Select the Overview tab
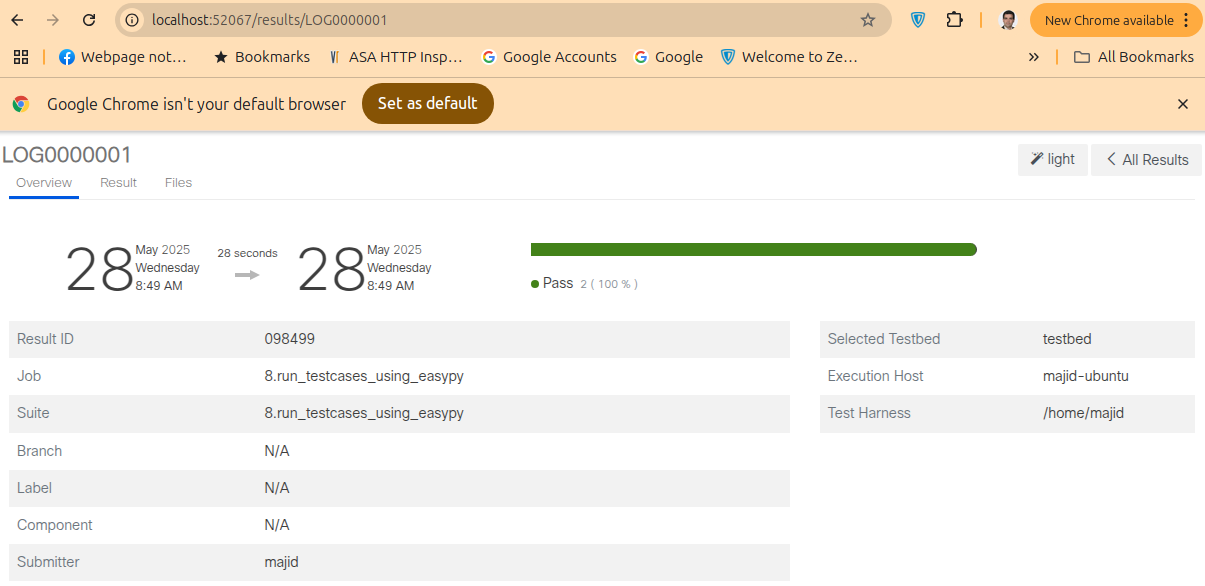 44,183
